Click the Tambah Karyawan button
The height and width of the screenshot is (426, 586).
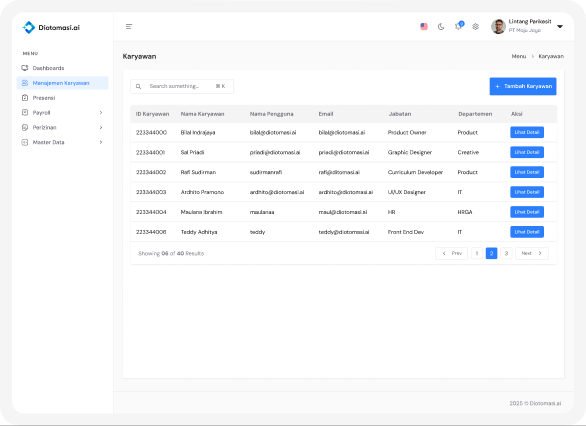[x=523, y=86]
